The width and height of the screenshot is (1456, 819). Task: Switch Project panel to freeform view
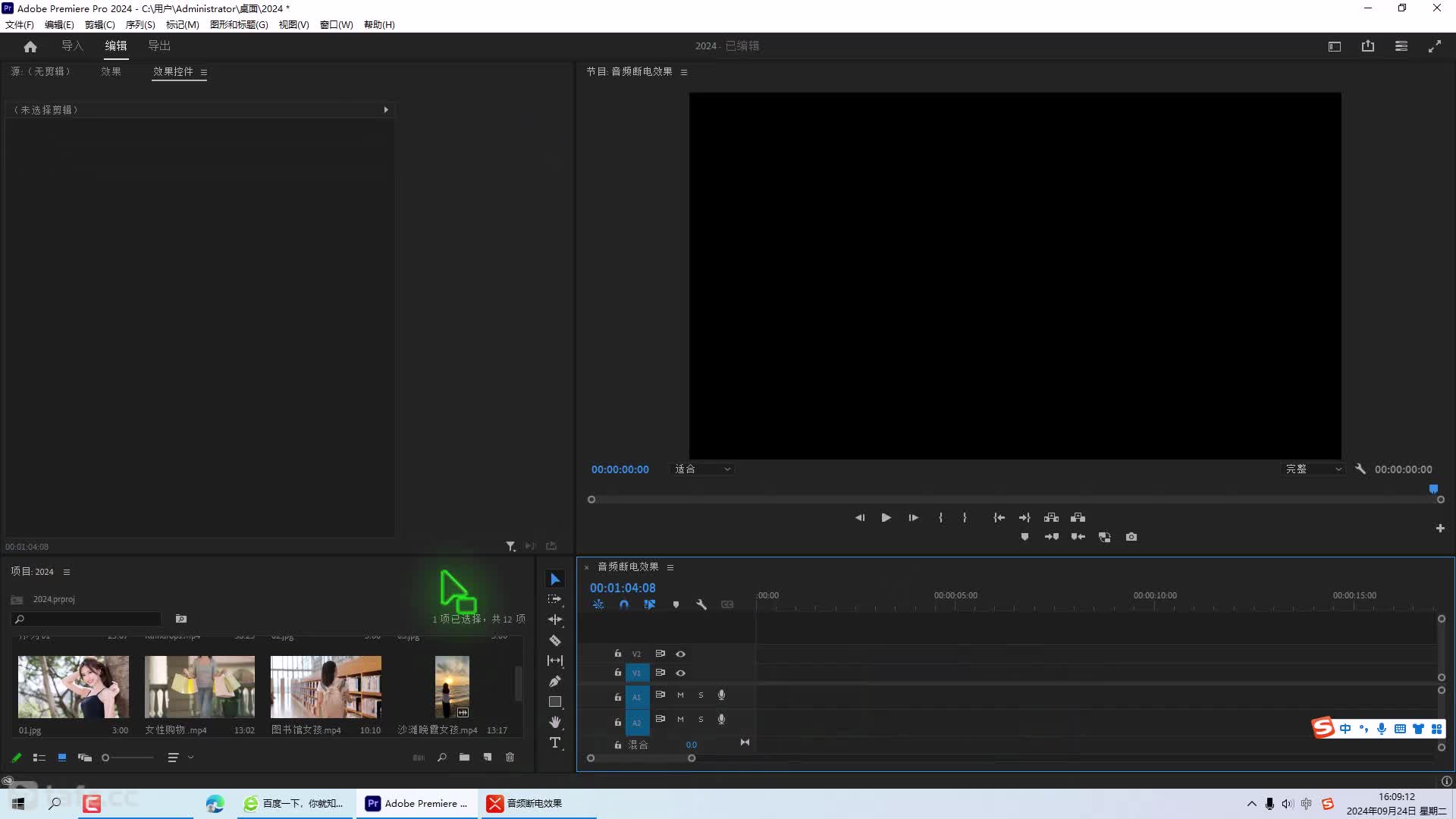tap(85, 758)
